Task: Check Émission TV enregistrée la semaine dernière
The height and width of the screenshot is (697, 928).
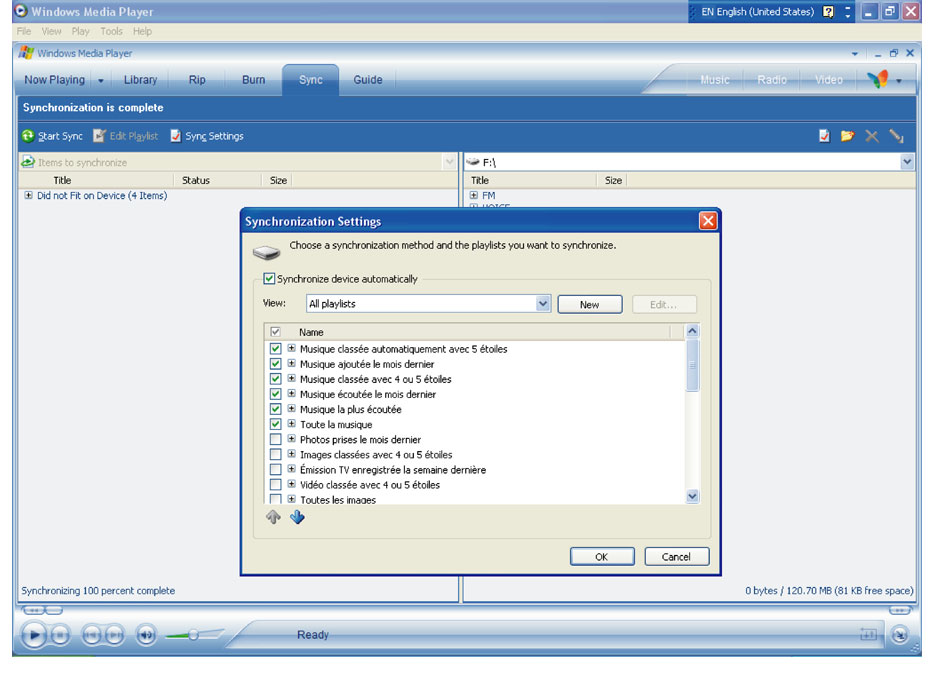Action: [275, 469]
